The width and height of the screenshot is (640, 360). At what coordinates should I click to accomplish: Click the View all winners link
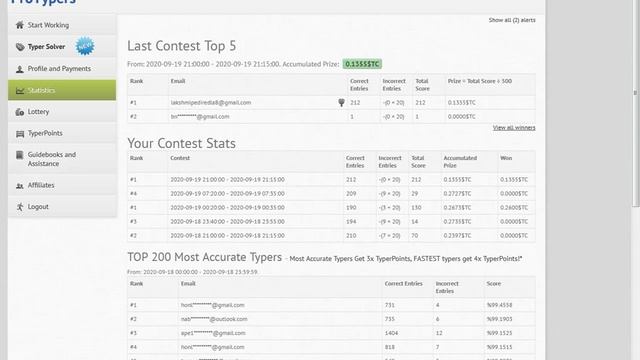pos(514,128)
